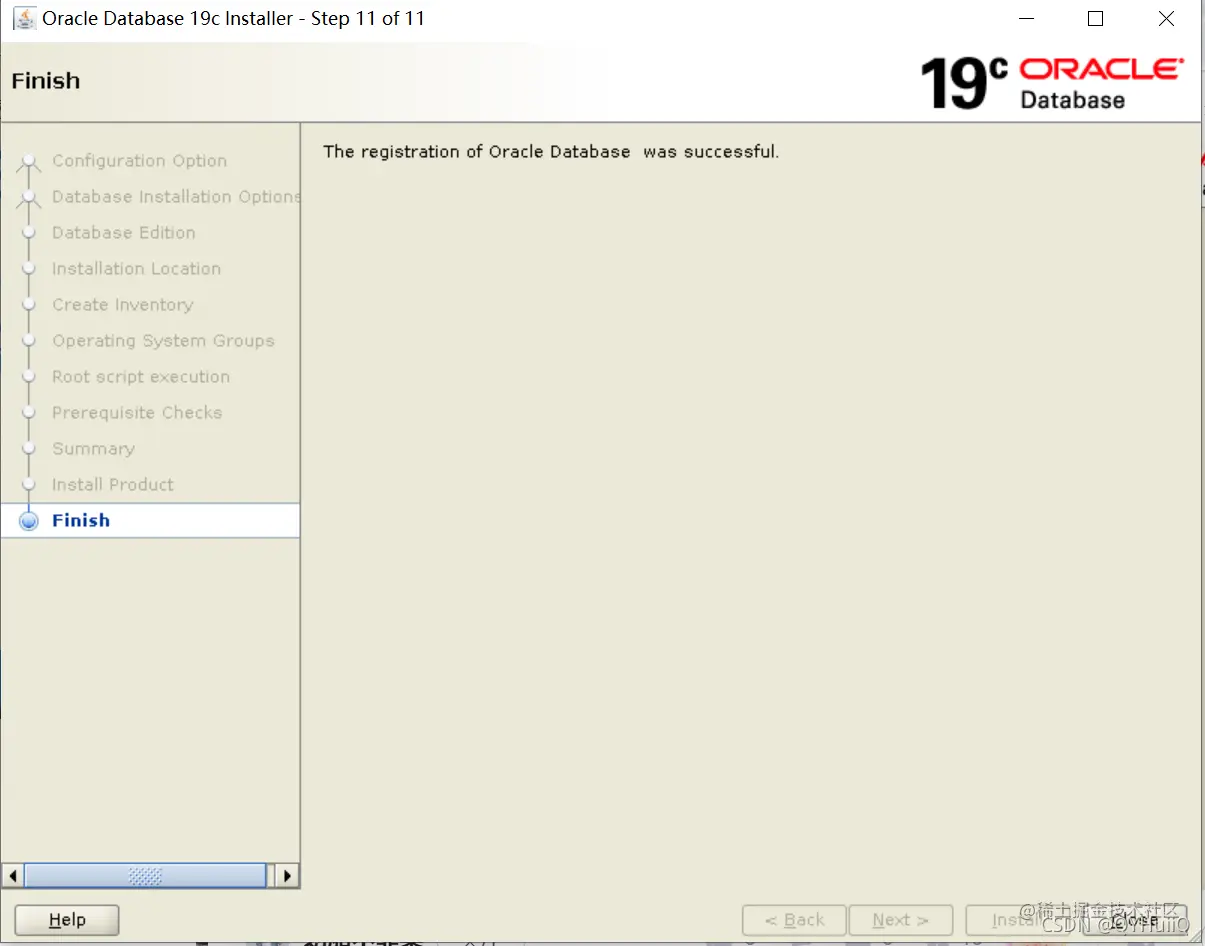Select Operating System Groups step
Viewport: 1205px width, 946px height.
coord(163,341)
